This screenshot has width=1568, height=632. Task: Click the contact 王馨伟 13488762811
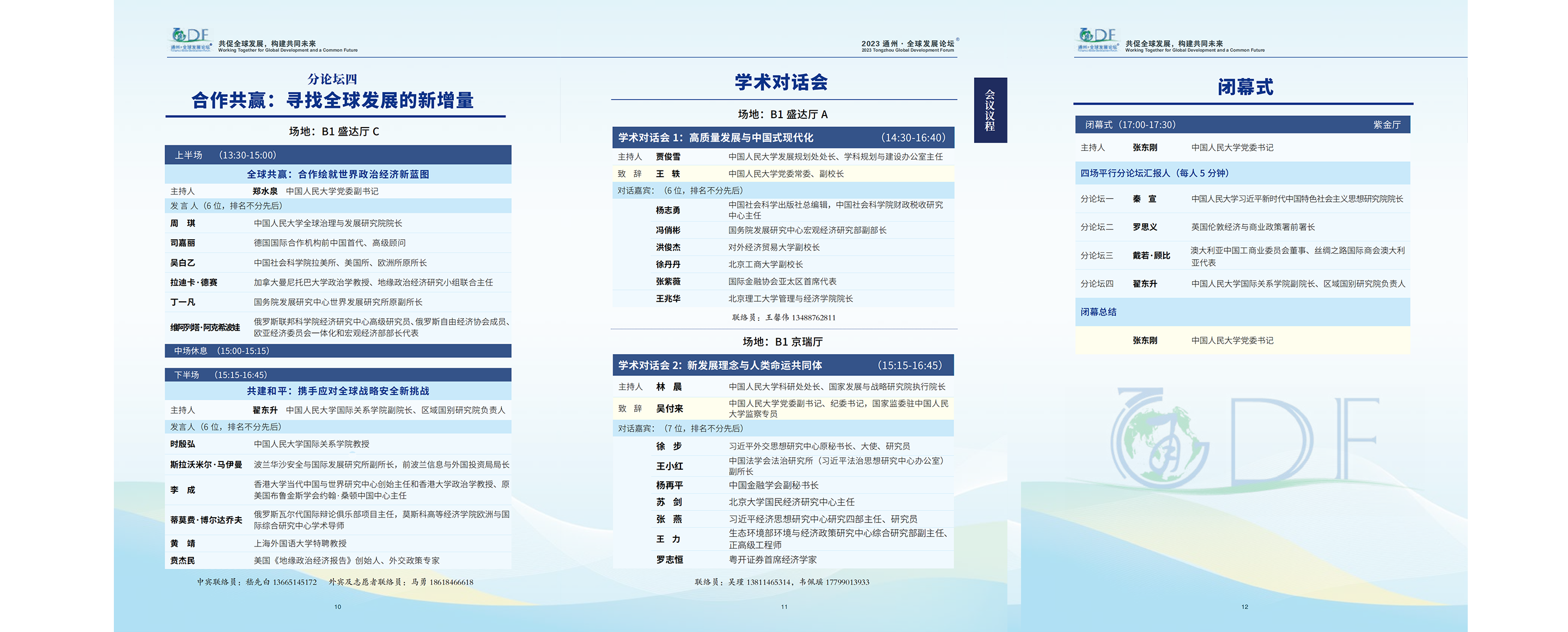(x=800, y=318)
